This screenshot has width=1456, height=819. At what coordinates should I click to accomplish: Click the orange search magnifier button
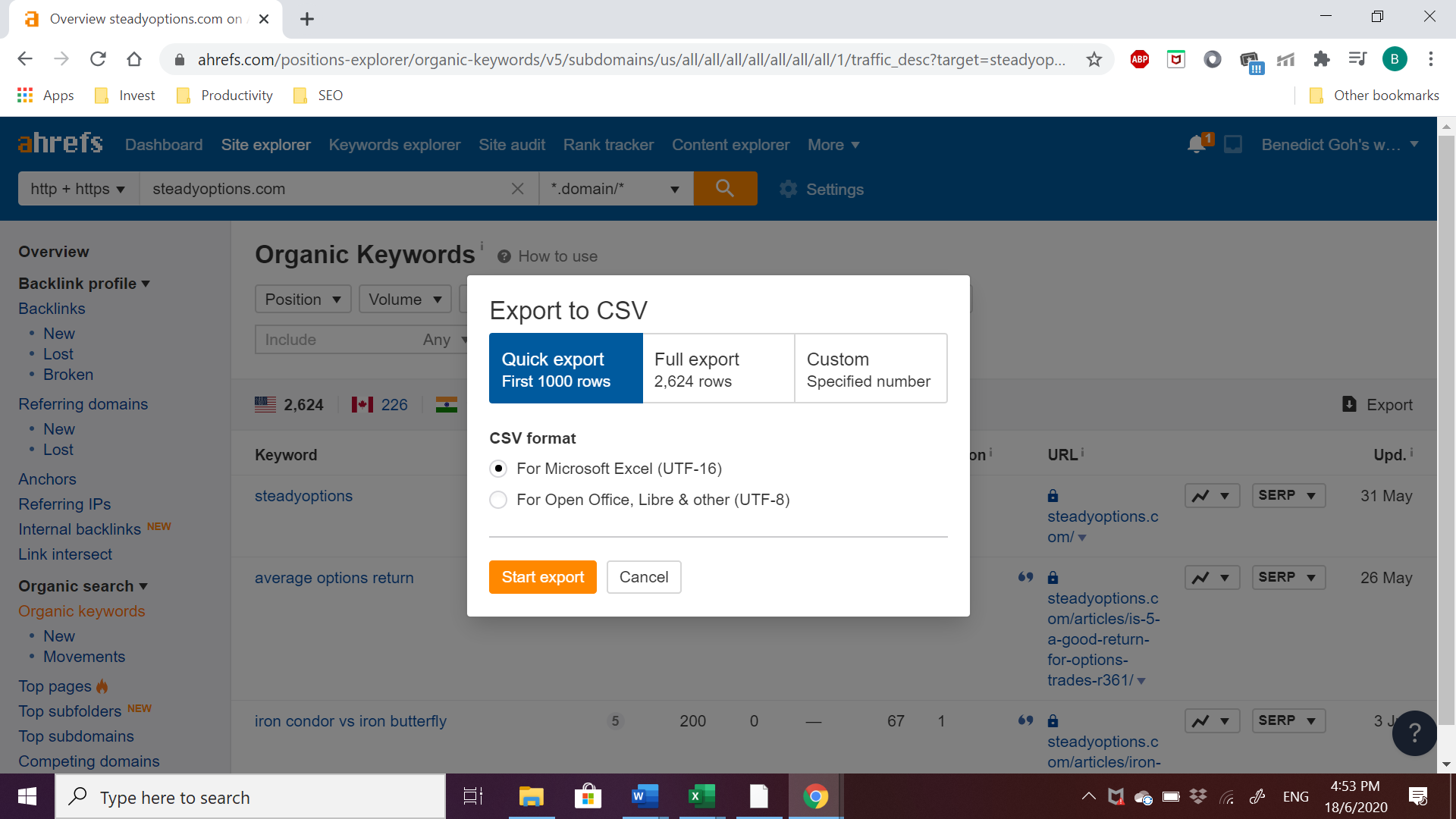point(725,188)
